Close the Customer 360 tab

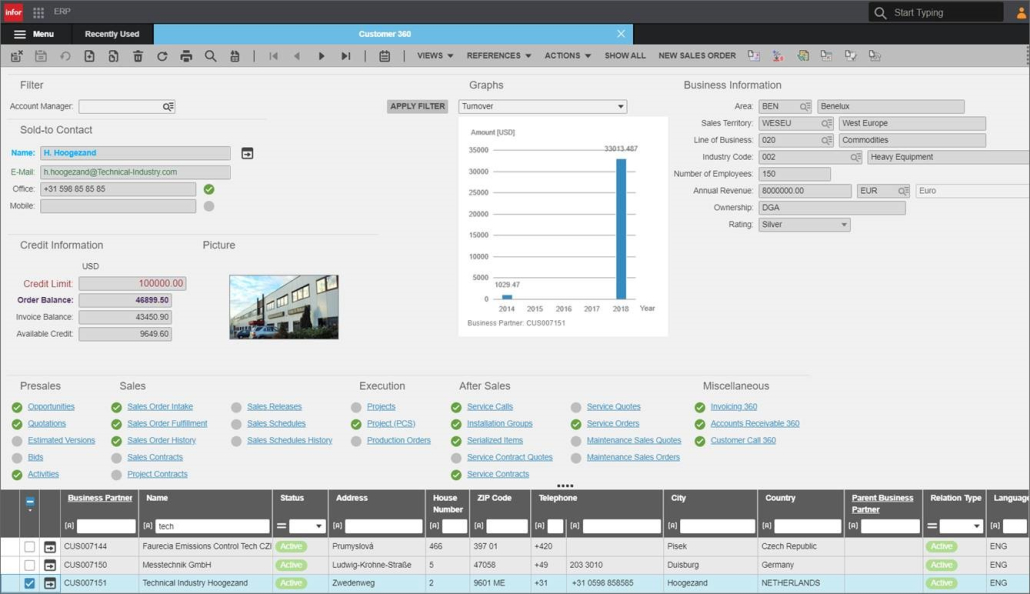click(x=621, y=34)
